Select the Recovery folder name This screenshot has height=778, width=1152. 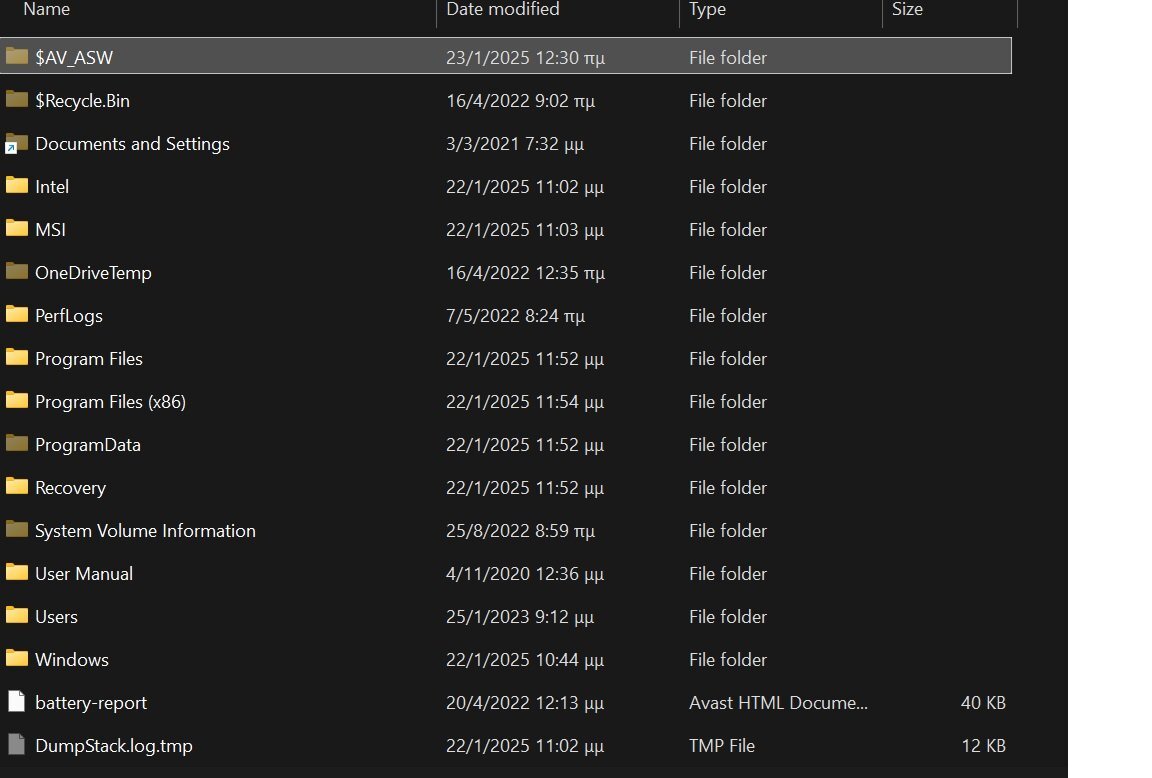pos(70,488)
